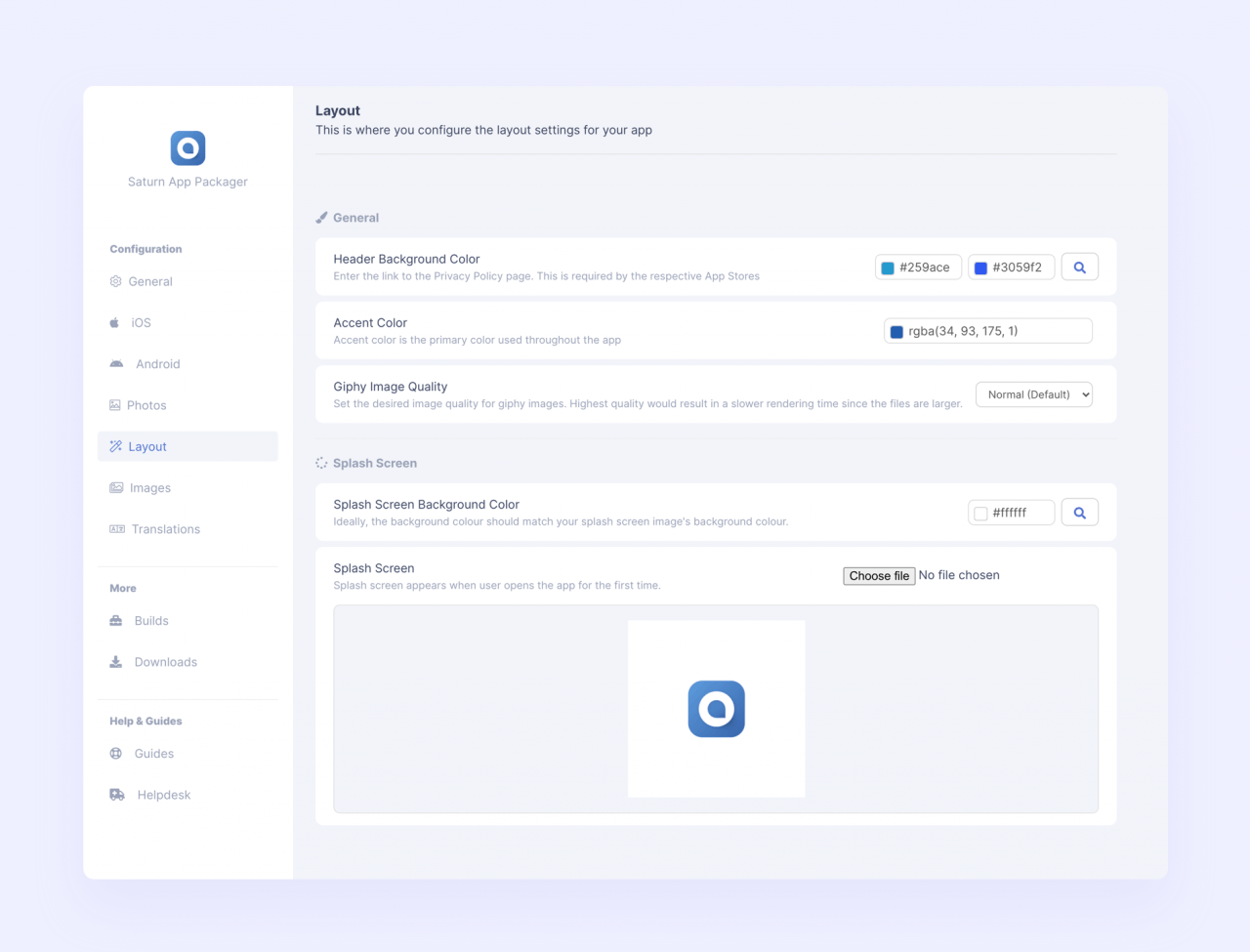Click the brush icon next to General heading
The image size is (1250, 952).
coord(321,218)
